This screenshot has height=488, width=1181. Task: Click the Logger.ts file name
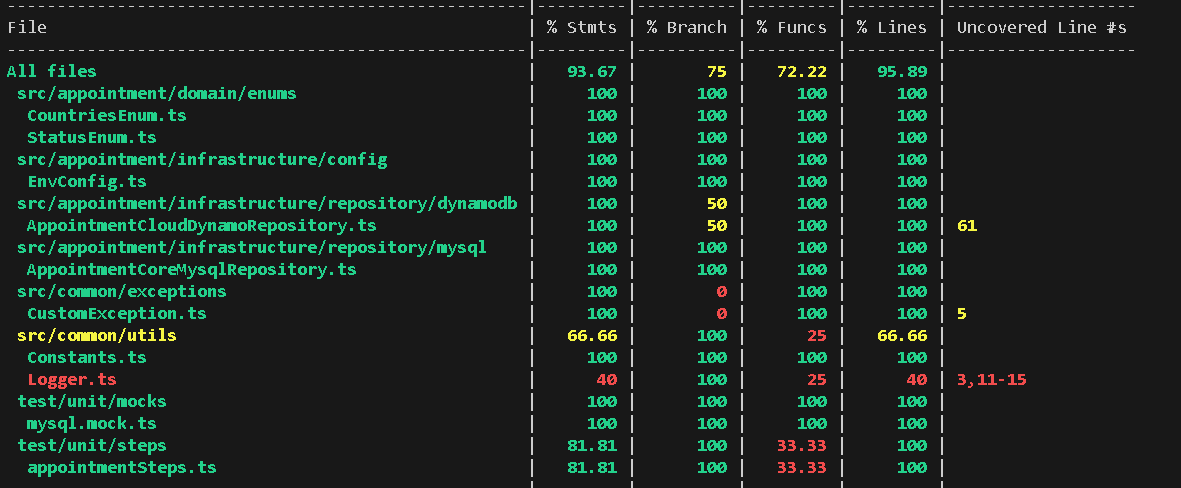(x=72, y=380)
